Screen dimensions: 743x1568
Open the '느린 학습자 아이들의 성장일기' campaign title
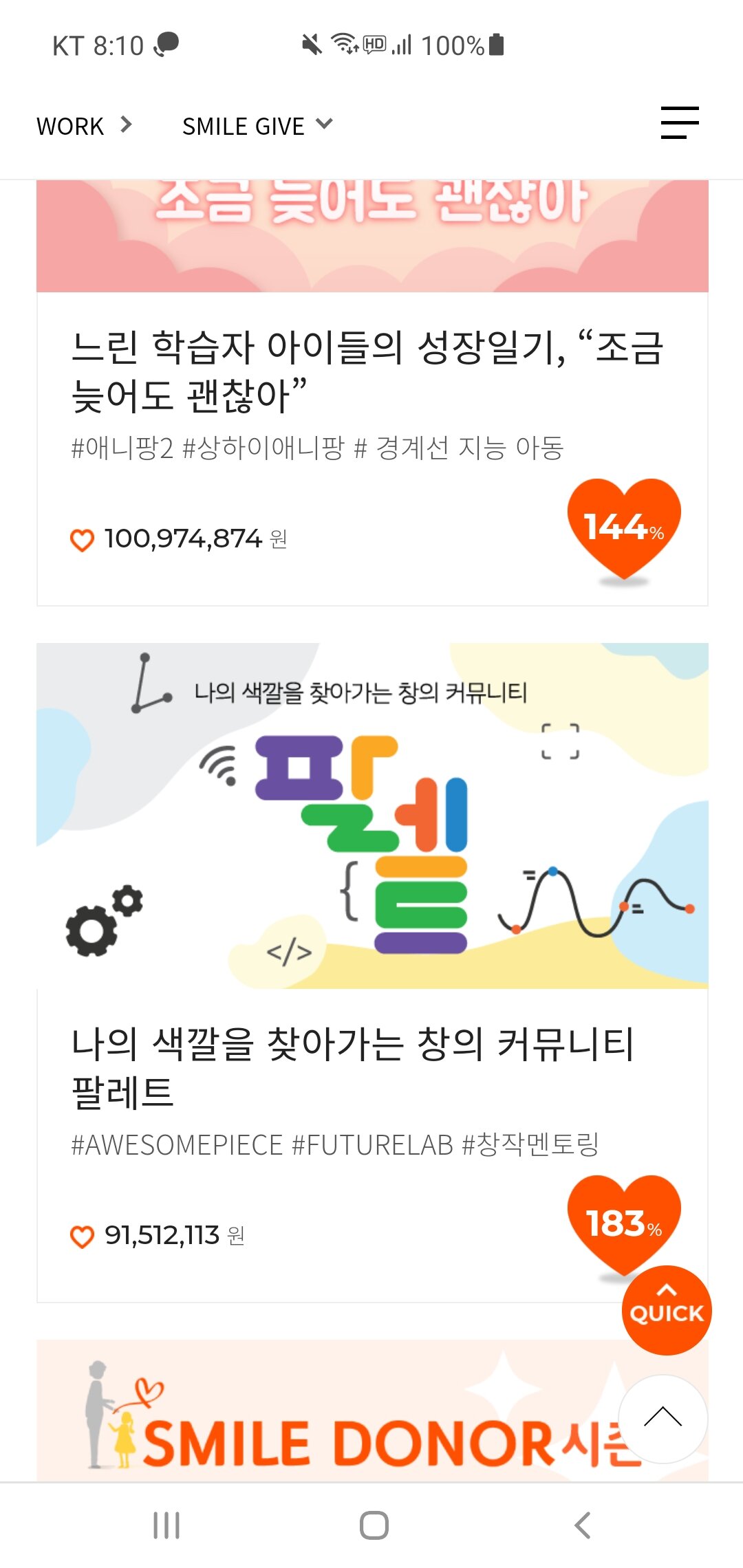367,371
